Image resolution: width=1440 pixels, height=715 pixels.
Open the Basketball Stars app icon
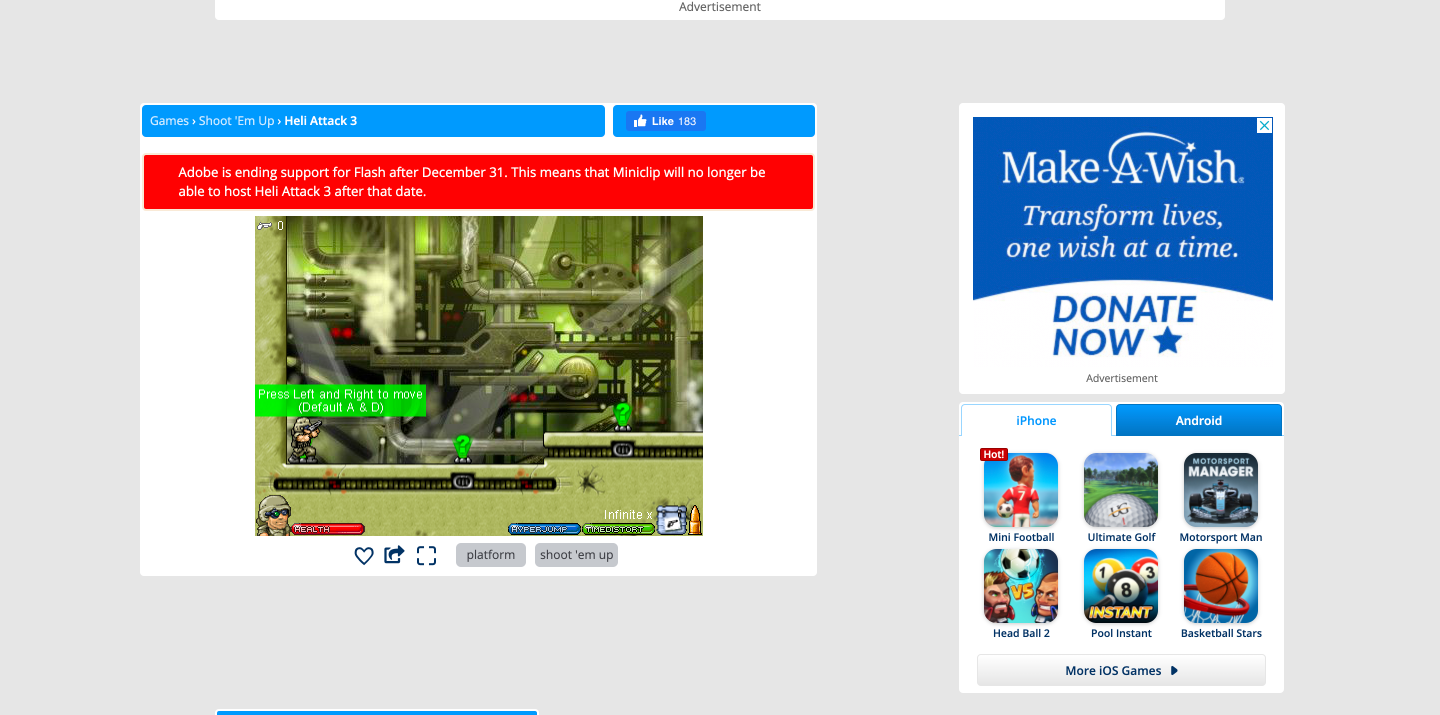pos(1221,586)
